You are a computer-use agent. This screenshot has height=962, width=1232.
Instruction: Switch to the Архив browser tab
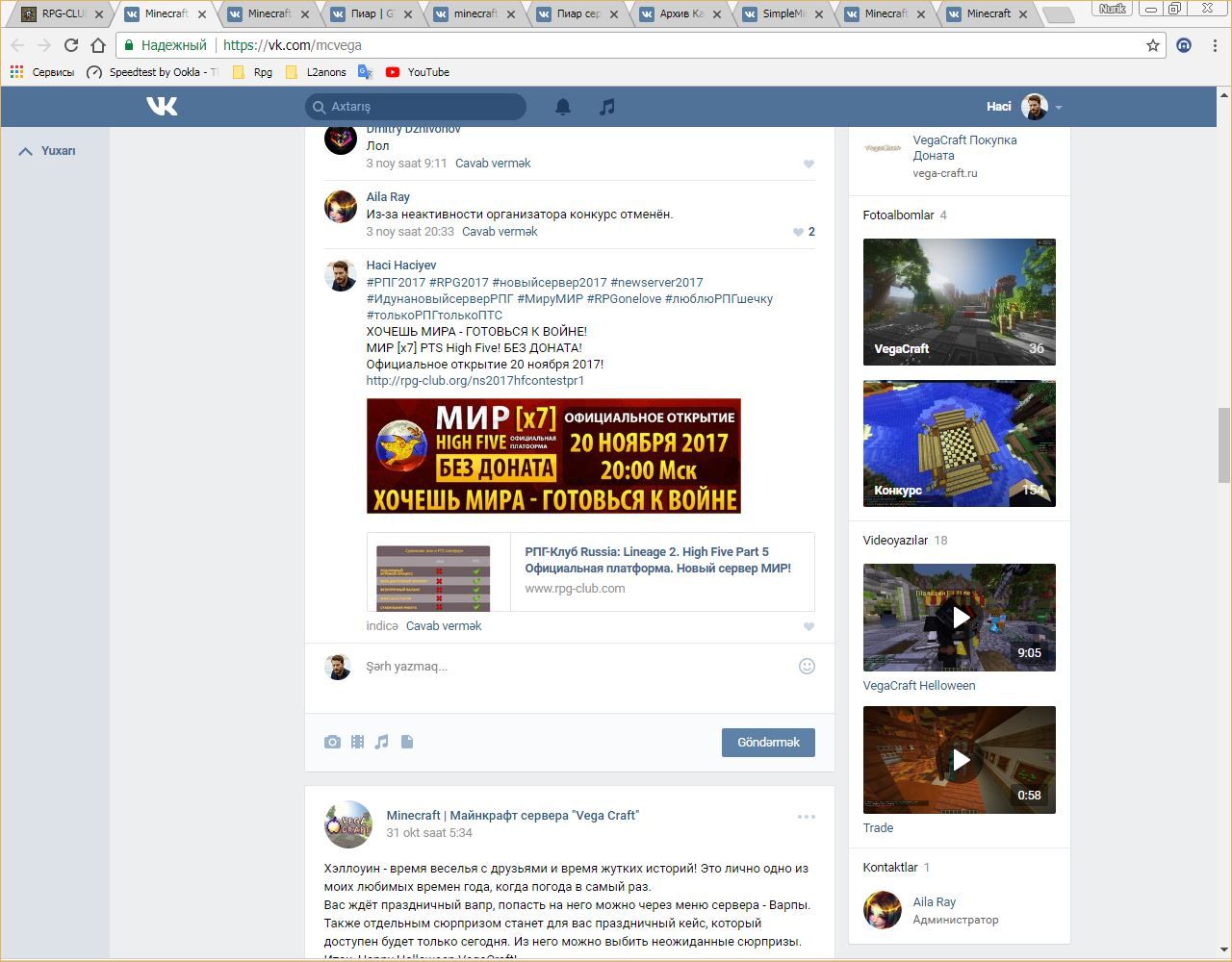680,13
